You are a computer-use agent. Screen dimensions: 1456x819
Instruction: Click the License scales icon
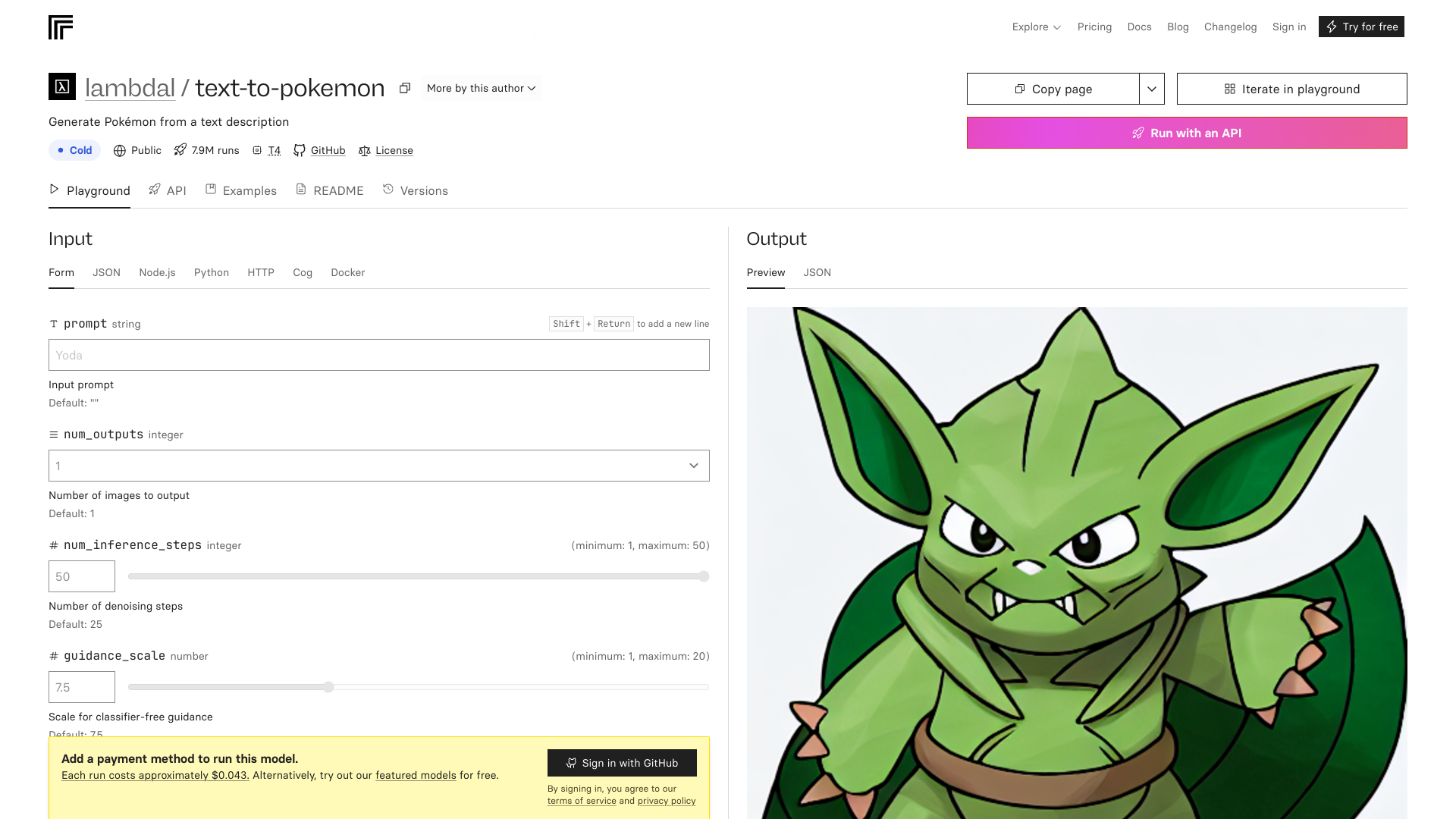(364, 150)
